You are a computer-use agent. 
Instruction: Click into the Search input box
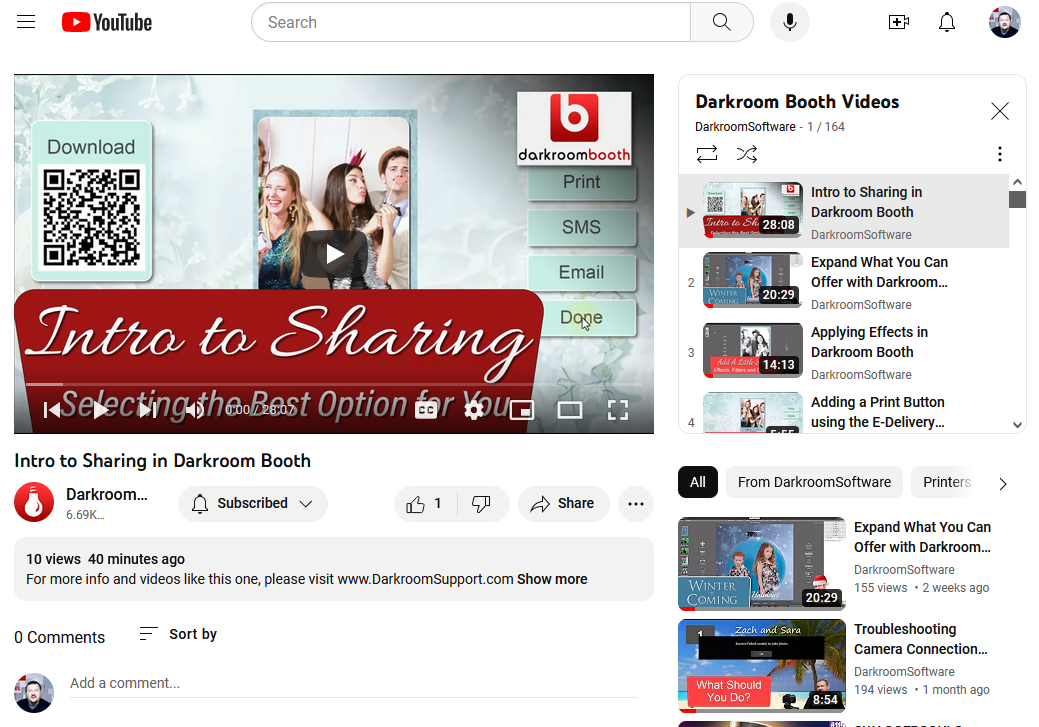[471, 23]
